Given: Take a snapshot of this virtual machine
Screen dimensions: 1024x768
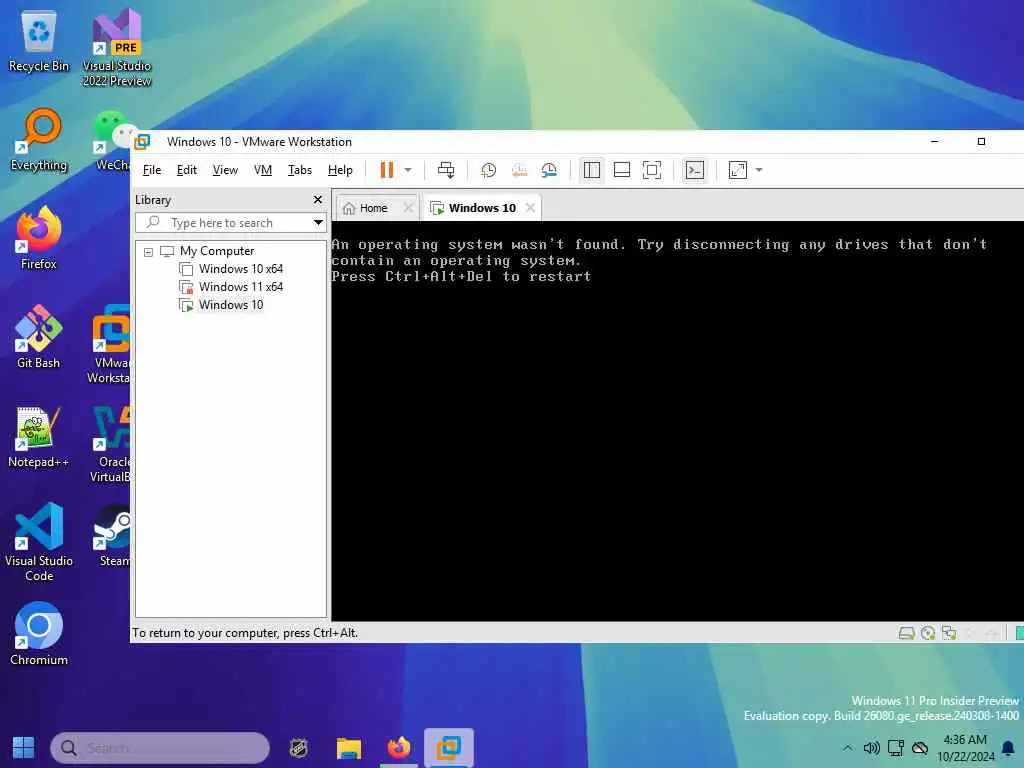Looking at the screenshot, I should pos(488,170).
